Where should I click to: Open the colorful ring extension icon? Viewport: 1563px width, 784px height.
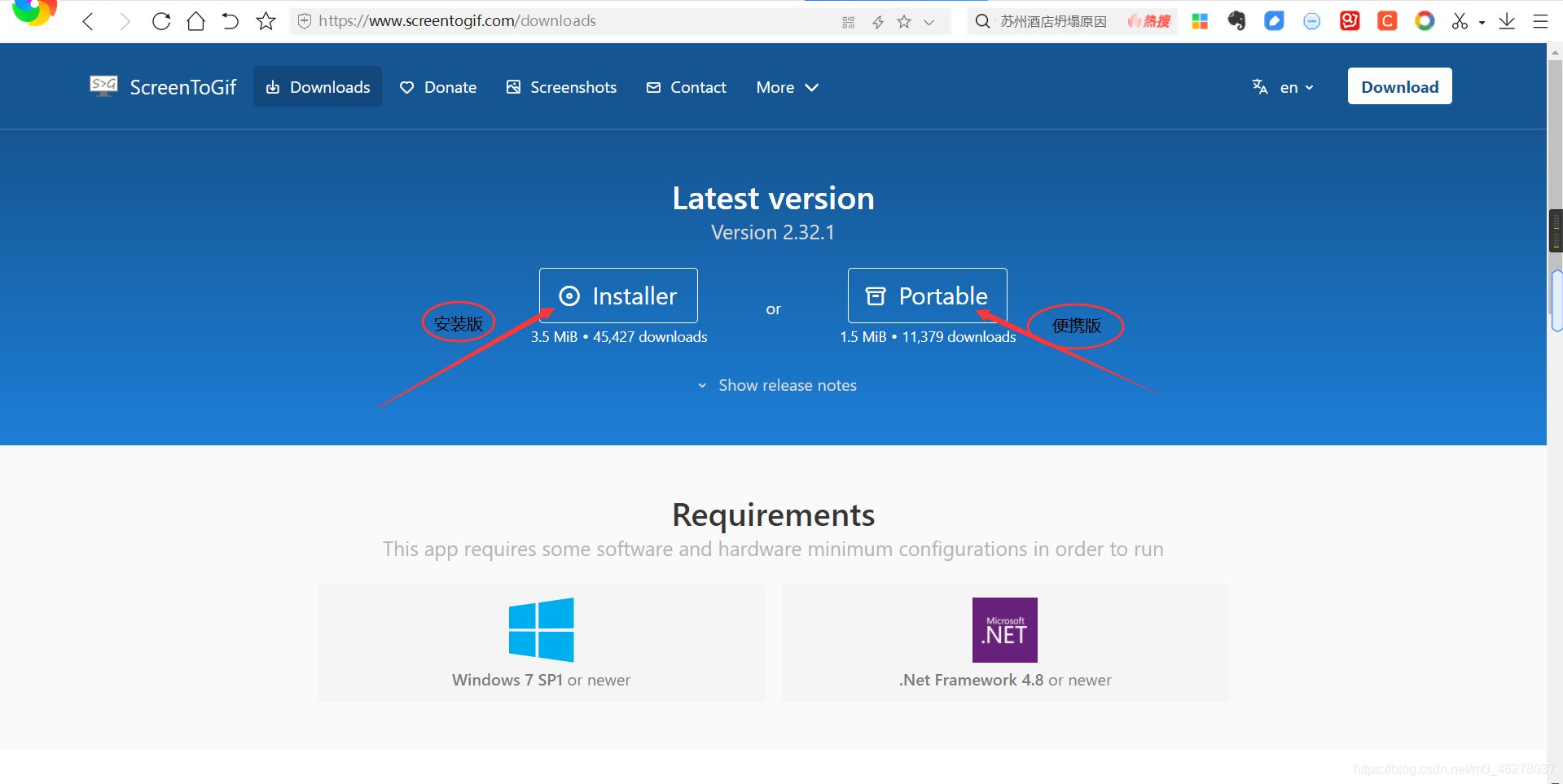point(1425,21)
